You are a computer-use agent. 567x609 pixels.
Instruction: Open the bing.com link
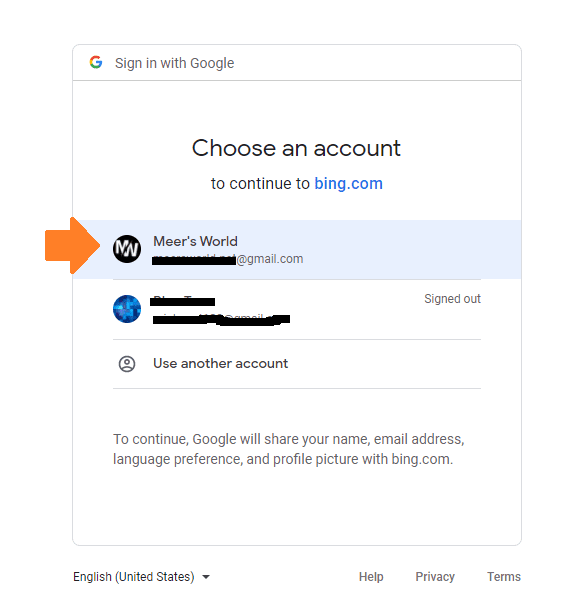tap(348, 184)
